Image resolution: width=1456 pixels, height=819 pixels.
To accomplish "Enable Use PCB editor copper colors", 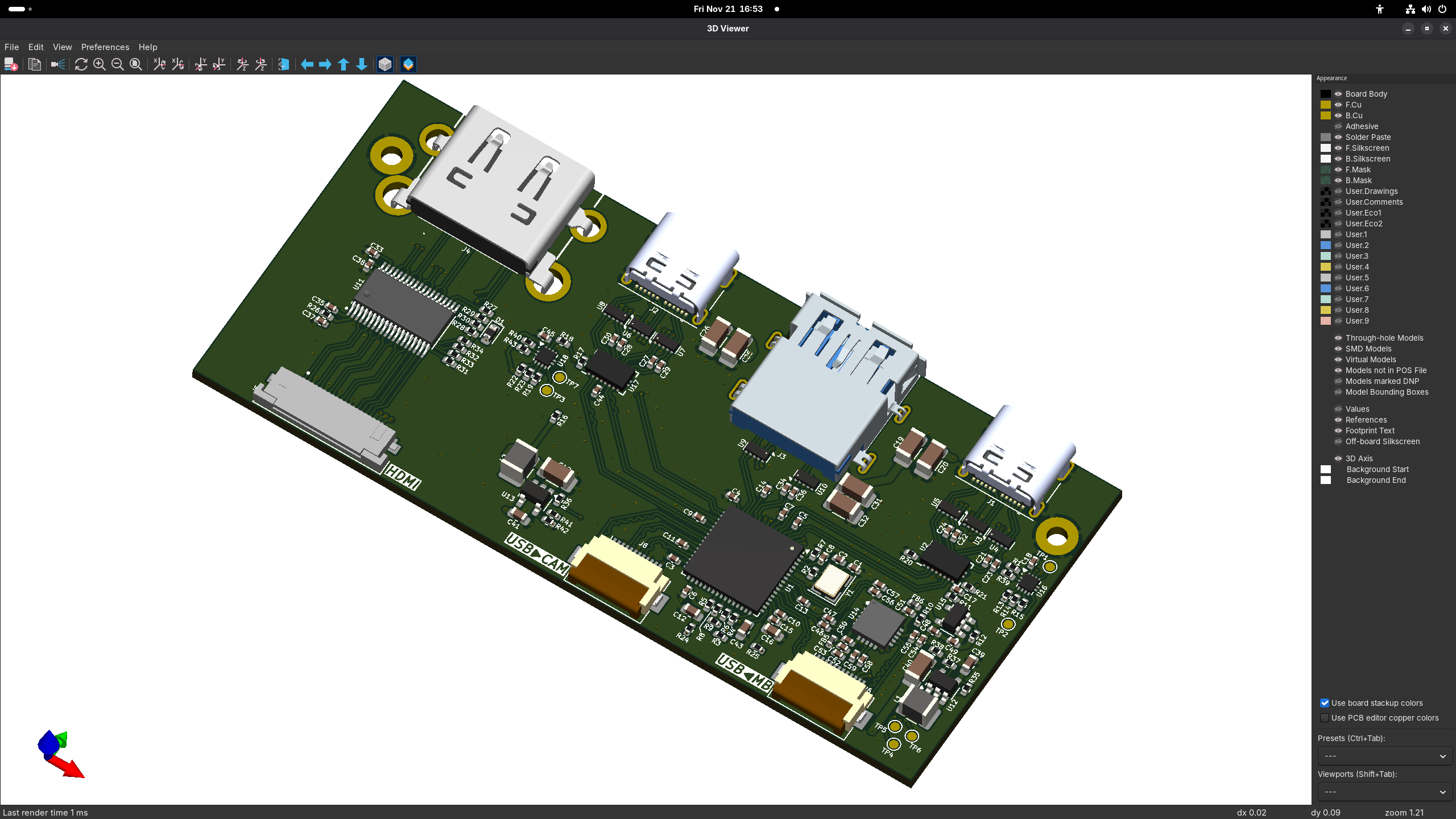I will tap(1325, 718).
